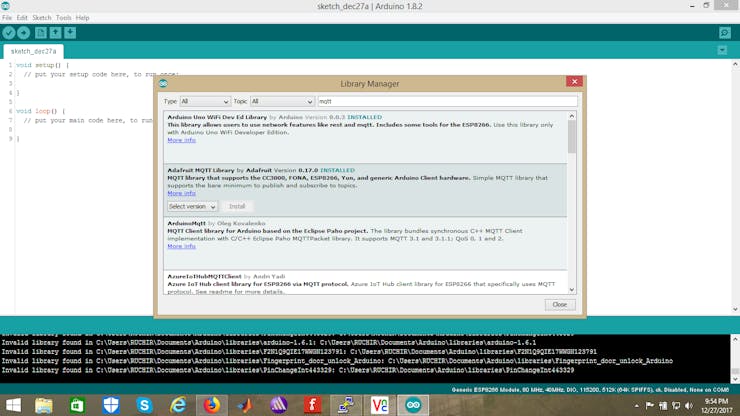Viewport: 740px width, 416px height.
Task: Open the Serial Monitor icon
Action: tap(725, 33)
